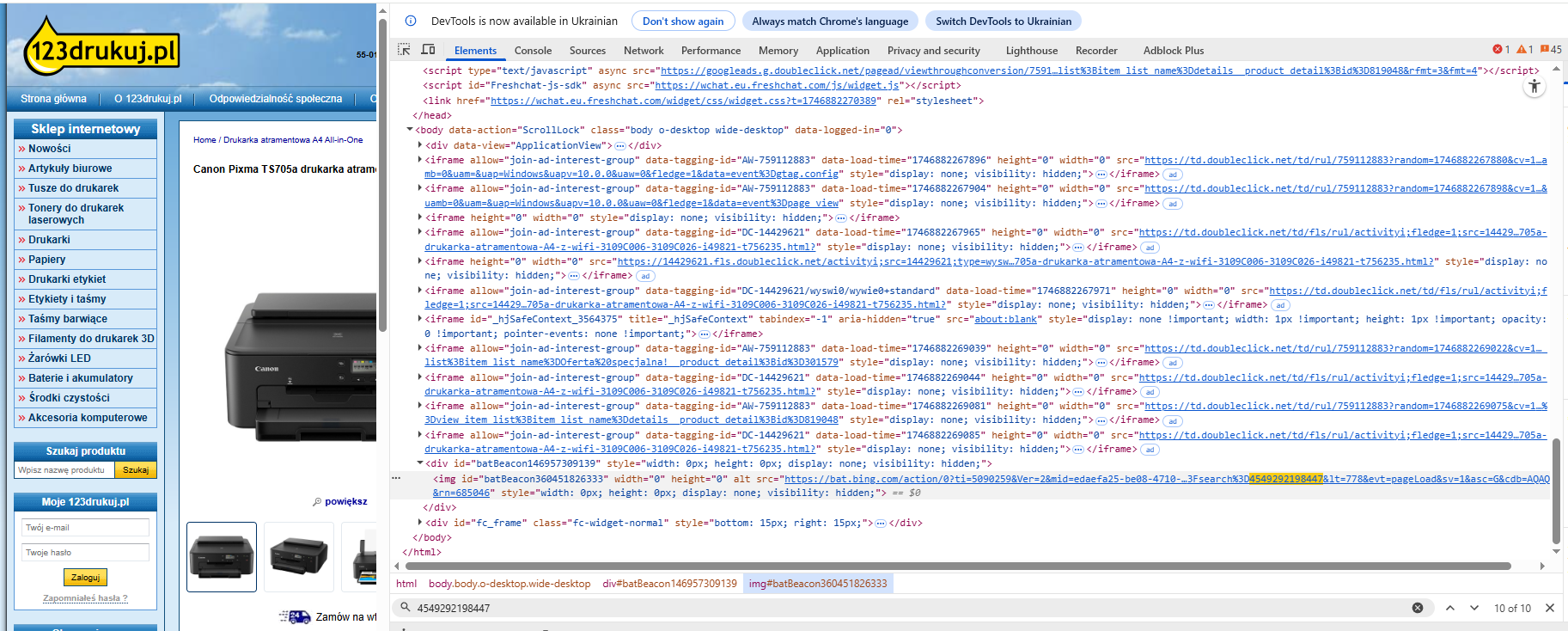Image resolution: width=1568 pixels, height=631 pixels.
Task: Expand iframe with src 14429621.fls.doubleclick.net
Action: tap(420, 261)
